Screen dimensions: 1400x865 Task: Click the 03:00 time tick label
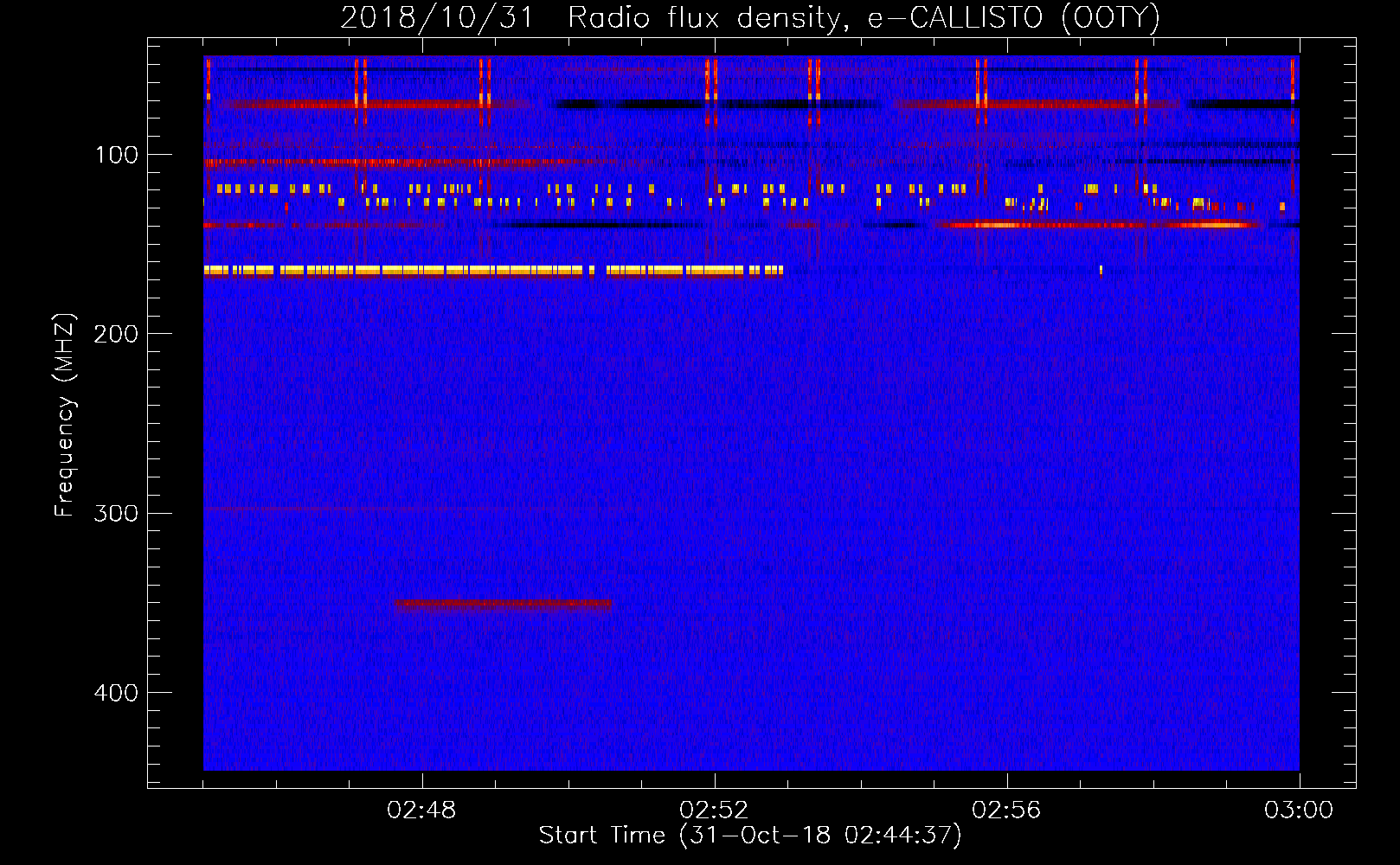1299,811
